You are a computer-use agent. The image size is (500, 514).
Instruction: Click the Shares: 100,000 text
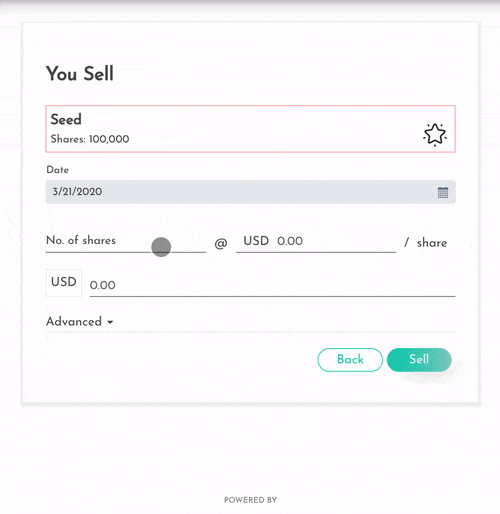[90, 139]
